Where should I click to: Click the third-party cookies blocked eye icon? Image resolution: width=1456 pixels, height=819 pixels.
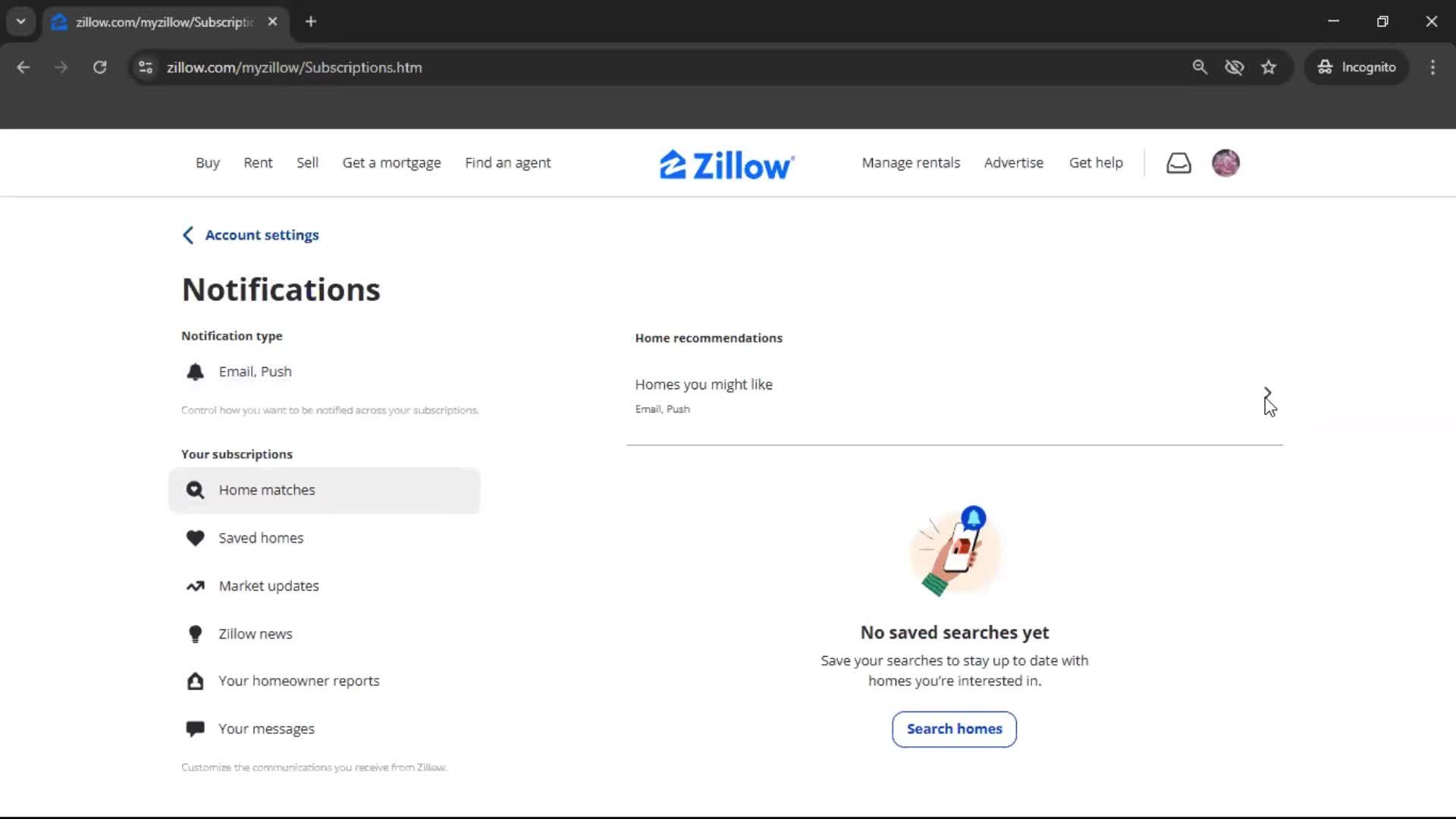[x=1234, y=67]
